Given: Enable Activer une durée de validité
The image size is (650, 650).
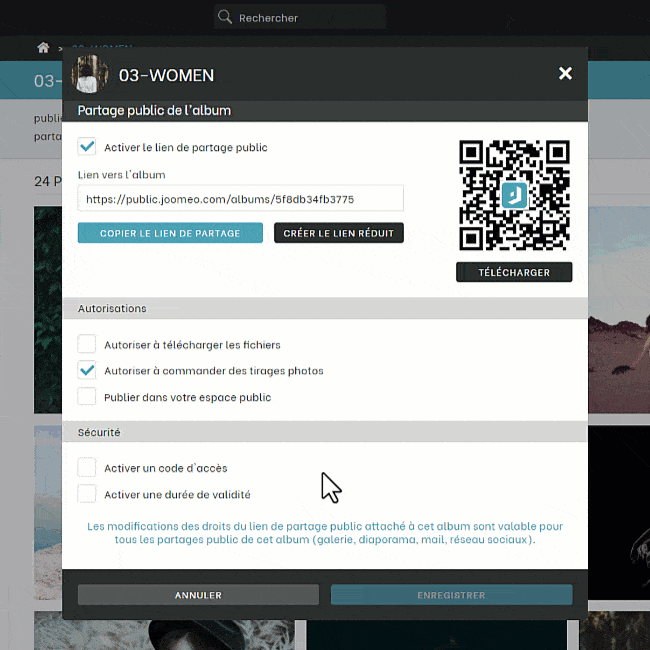Looking at the screenshot, I should (x=87, y=494).
